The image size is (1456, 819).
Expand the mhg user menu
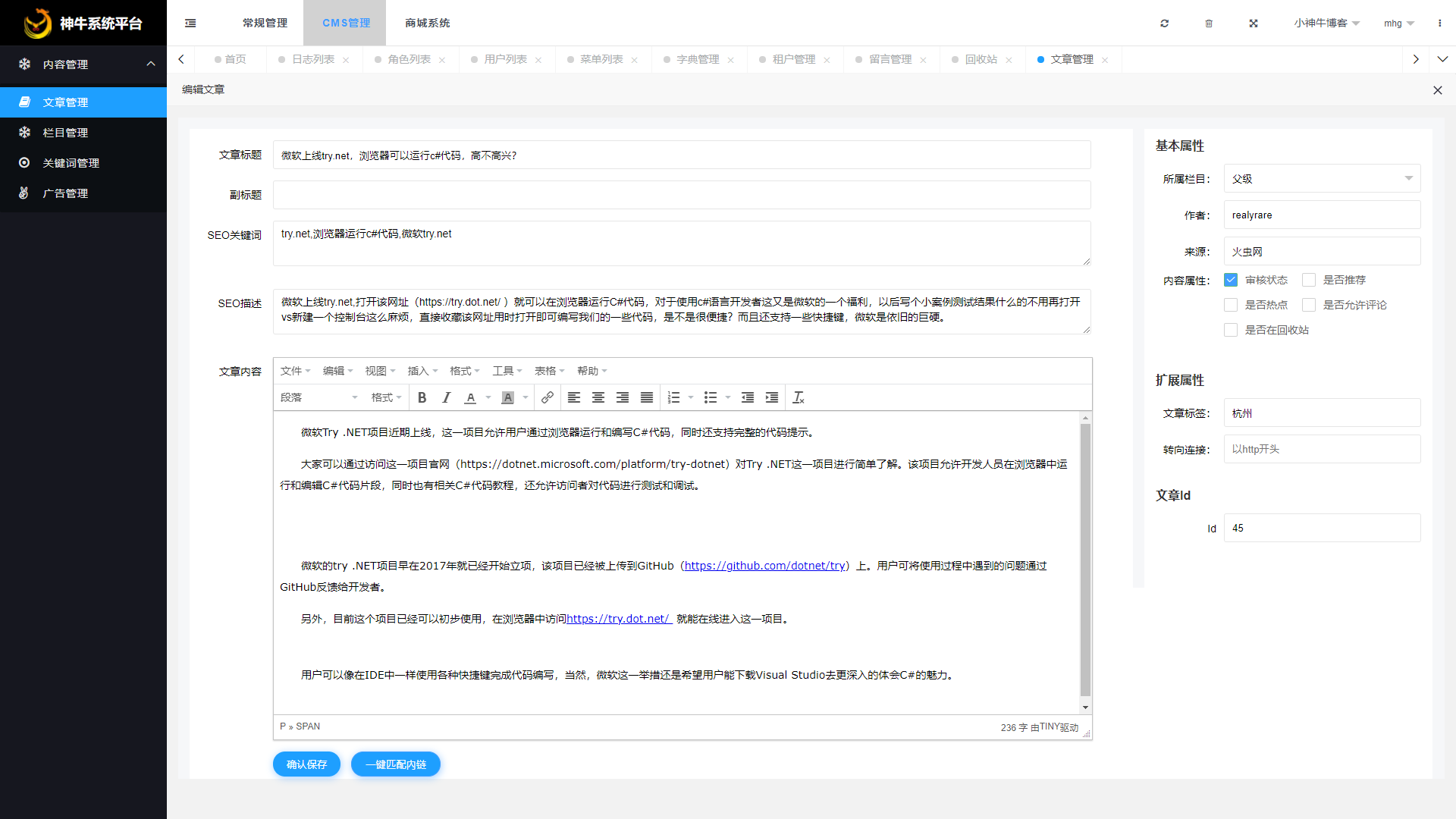click(1398, 24)
